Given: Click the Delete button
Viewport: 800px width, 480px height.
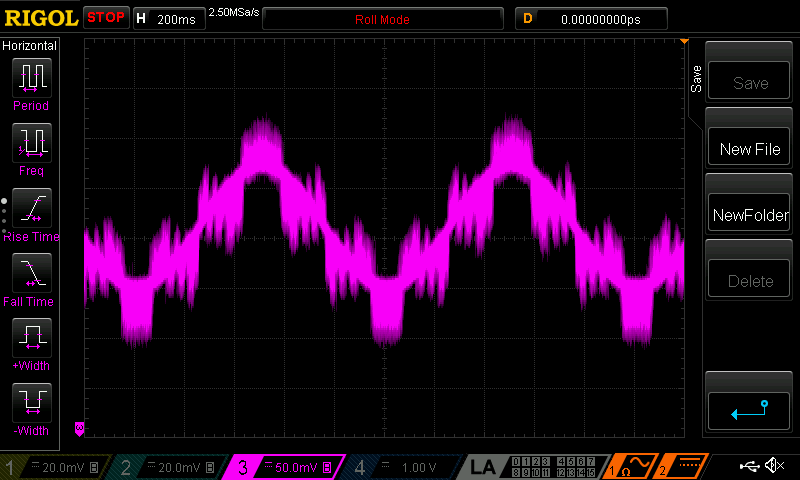Looking at the screenshot, I should point(749,280).
